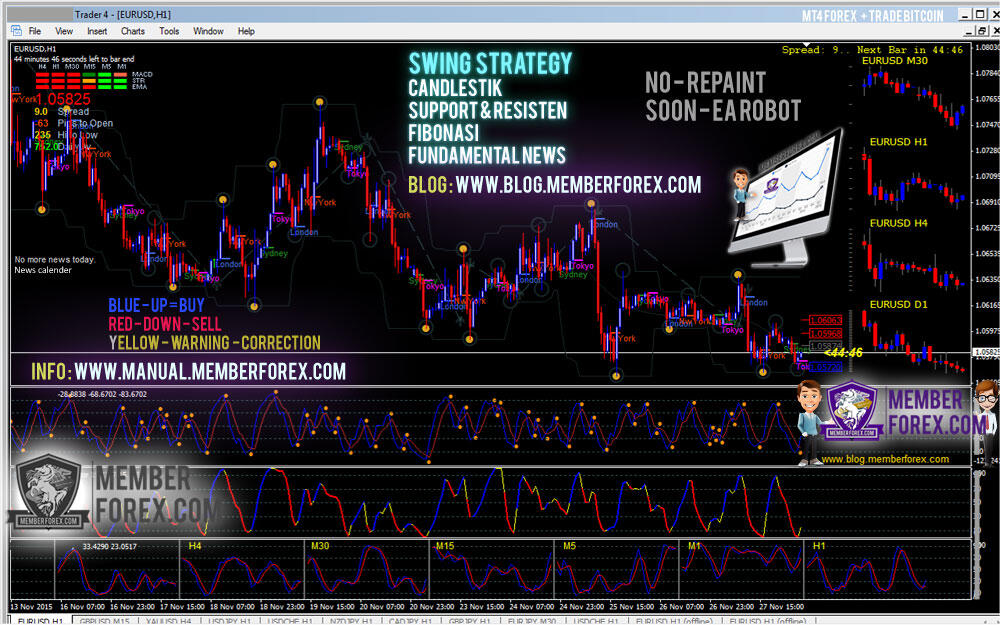
Task: Click the red 1.05968 price level label
Action: coord(826,334)
